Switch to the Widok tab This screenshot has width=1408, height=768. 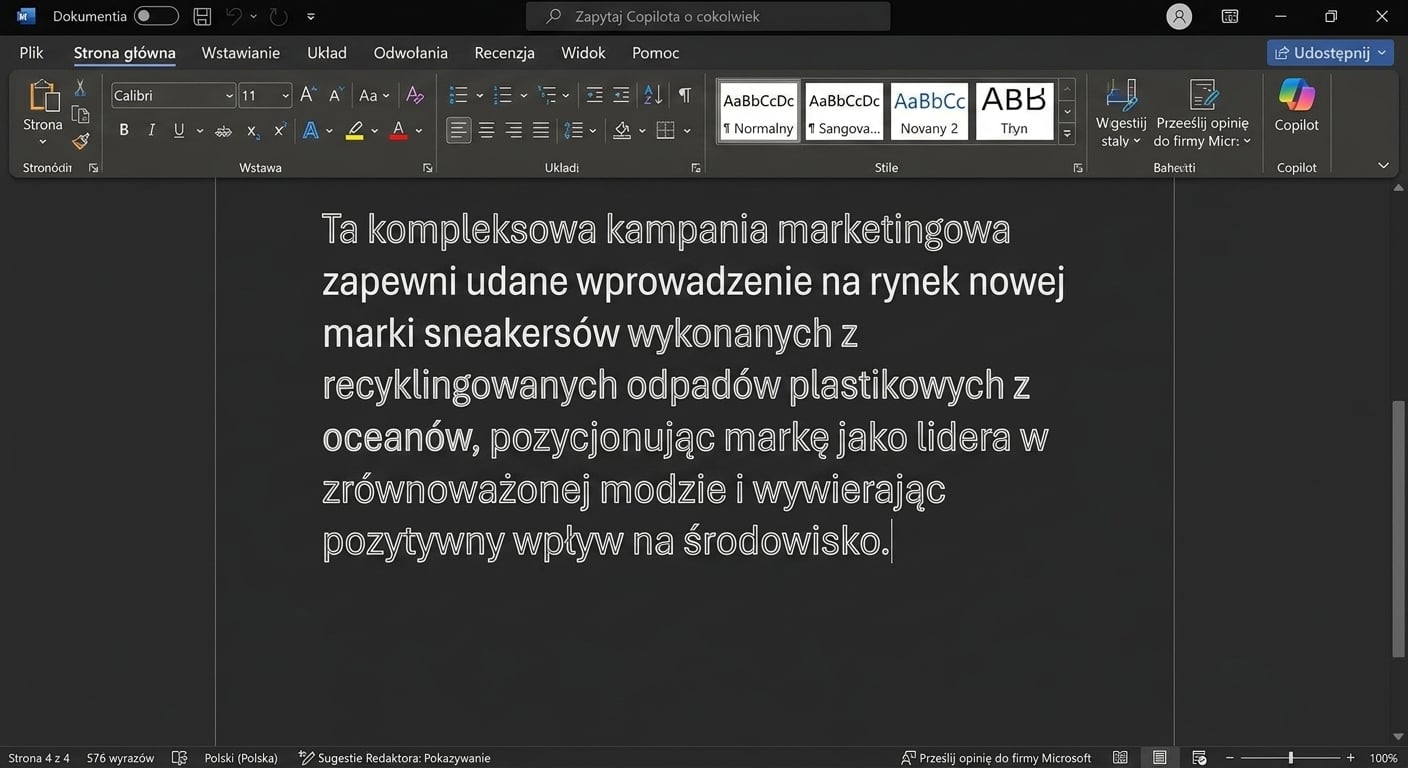(583, 53)
